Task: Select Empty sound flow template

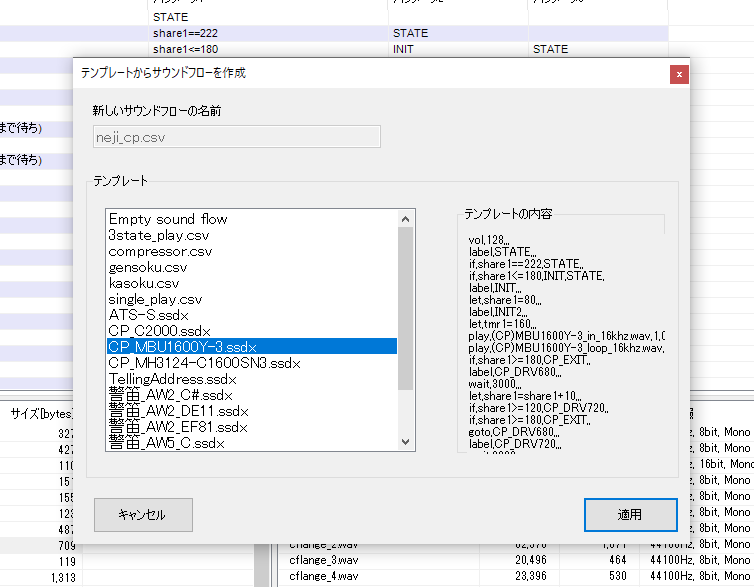Action: click(x=168, y=219)
